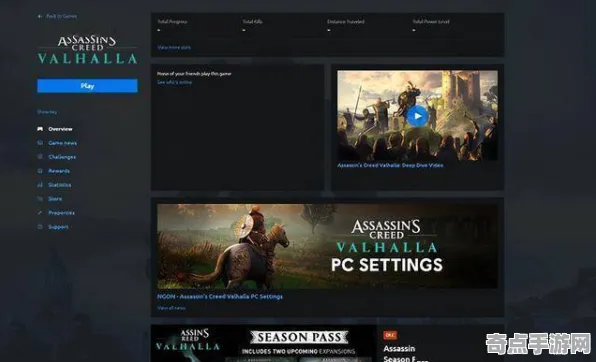The image size is (596, 362).
Task: Open the Season Pass promotional image
Action: point(264,343)
